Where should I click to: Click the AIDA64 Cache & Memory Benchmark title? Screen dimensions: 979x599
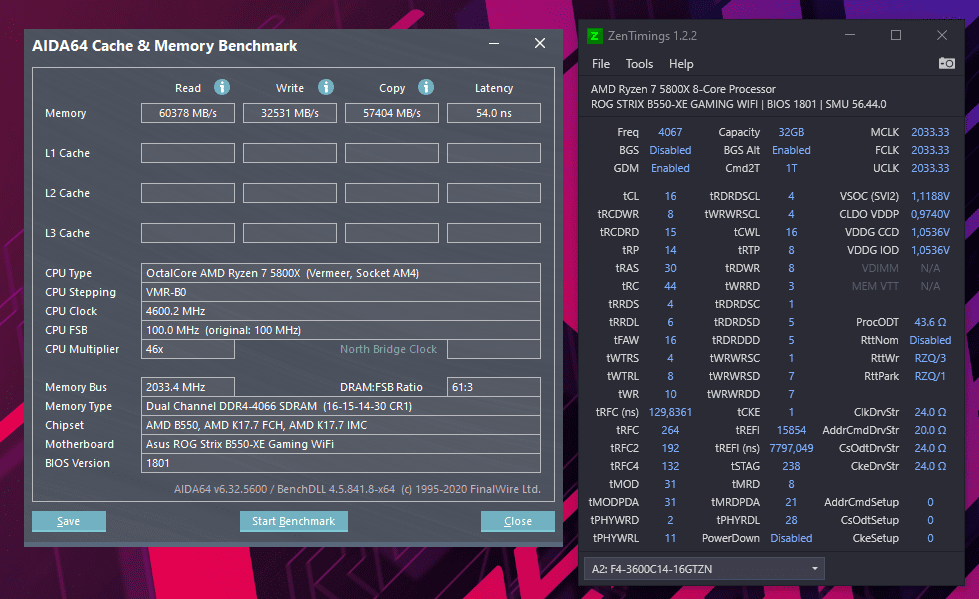click(164, 46)
